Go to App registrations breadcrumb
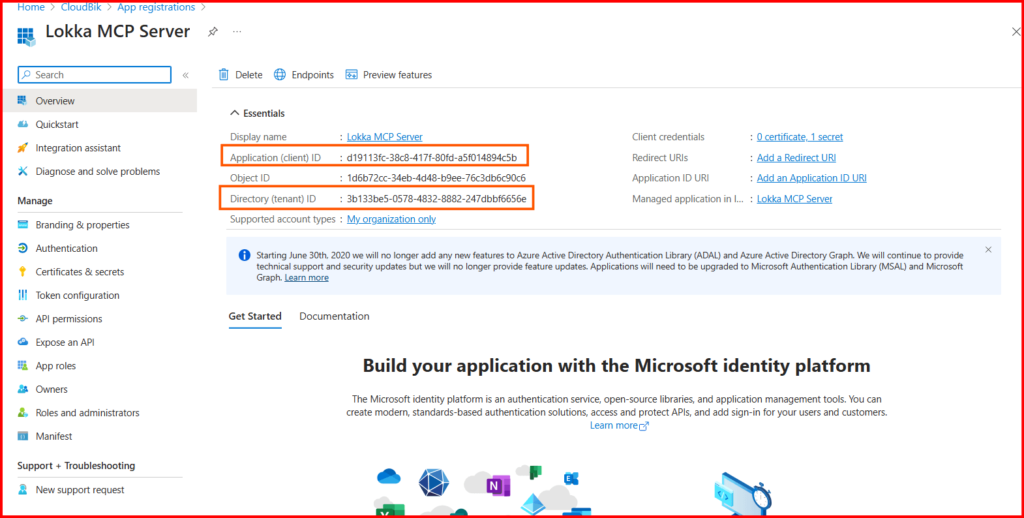 tap(156, 7)
